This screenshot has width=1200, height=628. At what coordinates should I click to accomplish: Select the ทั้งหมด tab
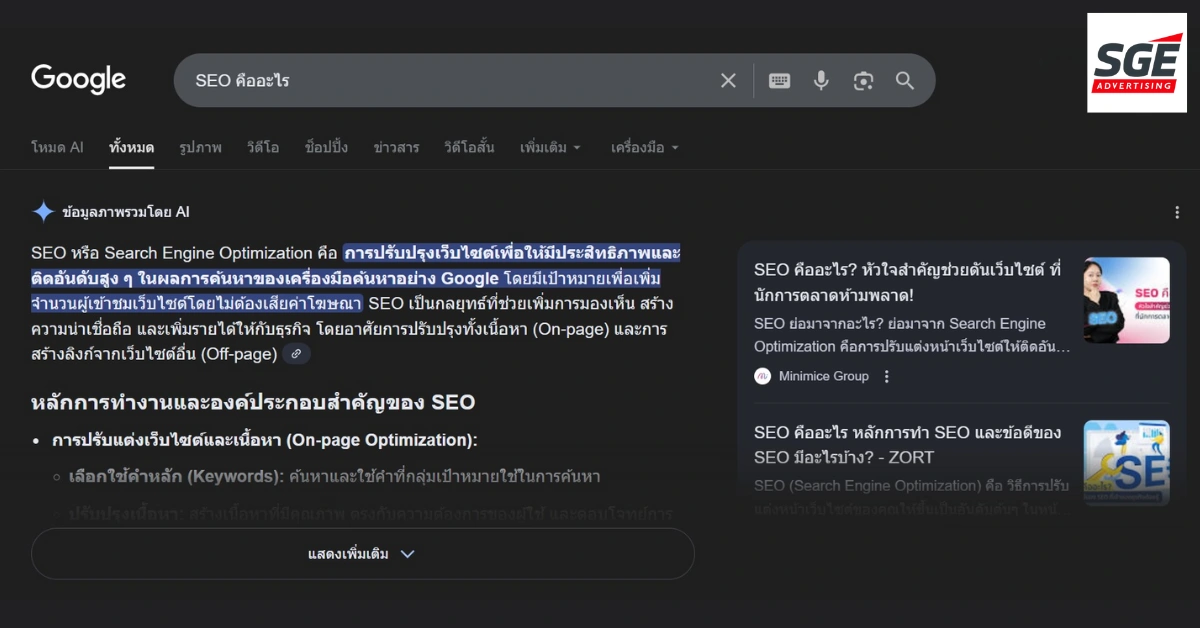pos(132,147)
